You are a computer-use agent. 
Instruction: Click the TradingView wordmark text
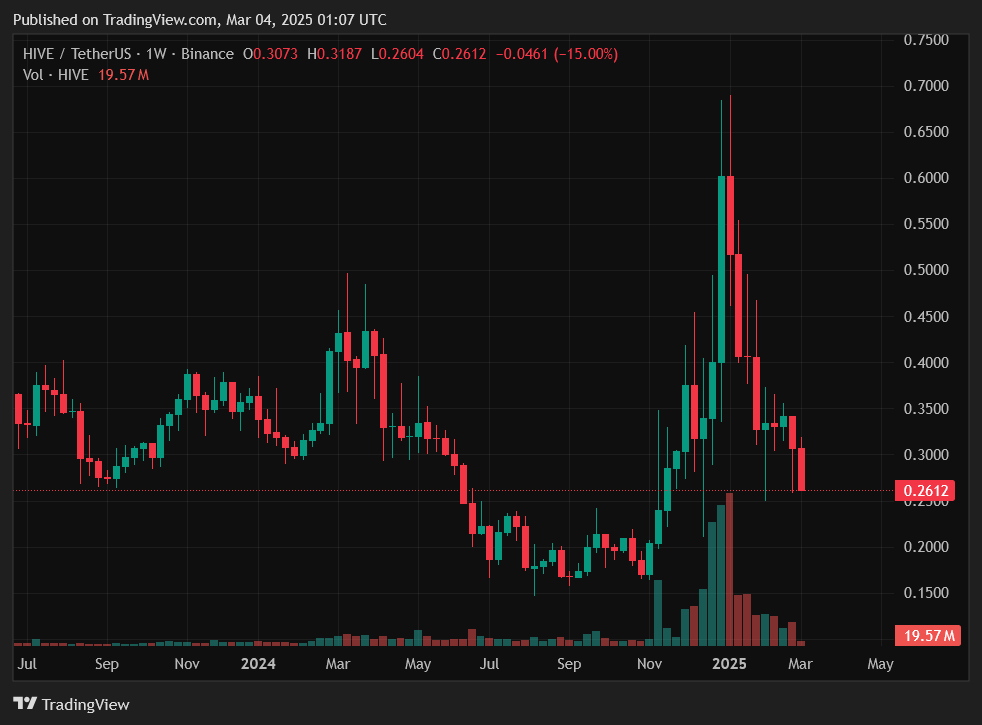click(85, 704)
